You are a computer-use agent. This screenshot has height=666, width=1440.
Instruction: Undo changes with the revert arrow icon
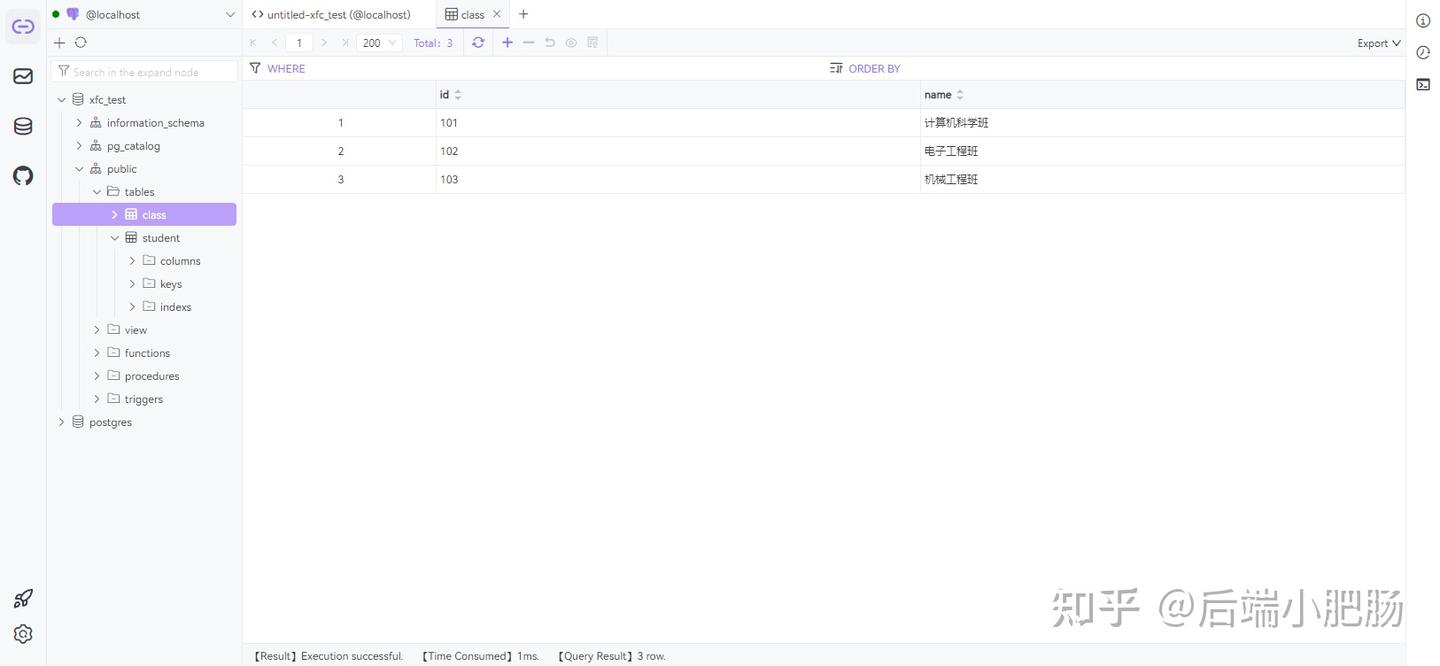coord(548,42)
